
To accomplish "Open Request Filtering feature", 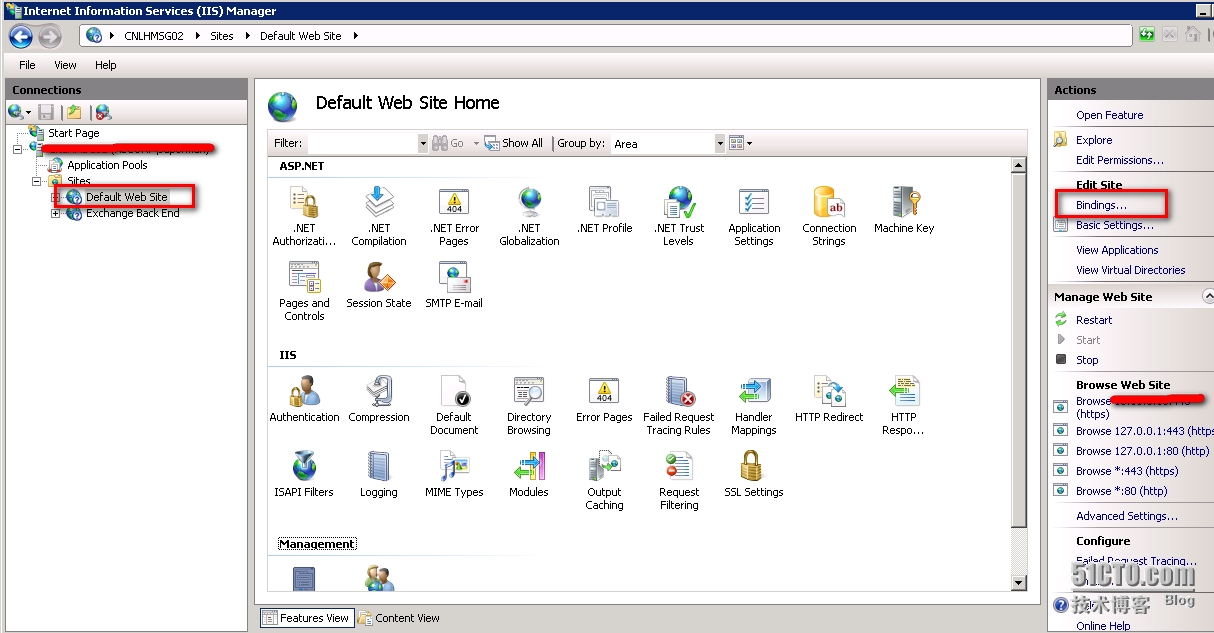I will 679,480.
